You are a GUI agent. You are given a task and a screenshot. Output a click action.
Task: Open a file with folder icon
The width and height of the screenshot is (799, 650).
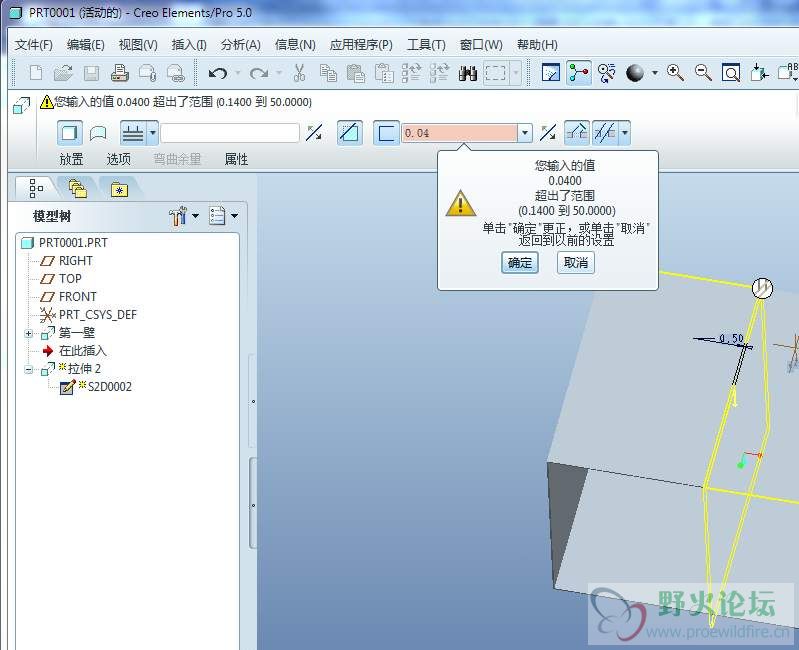click(63, 73)
